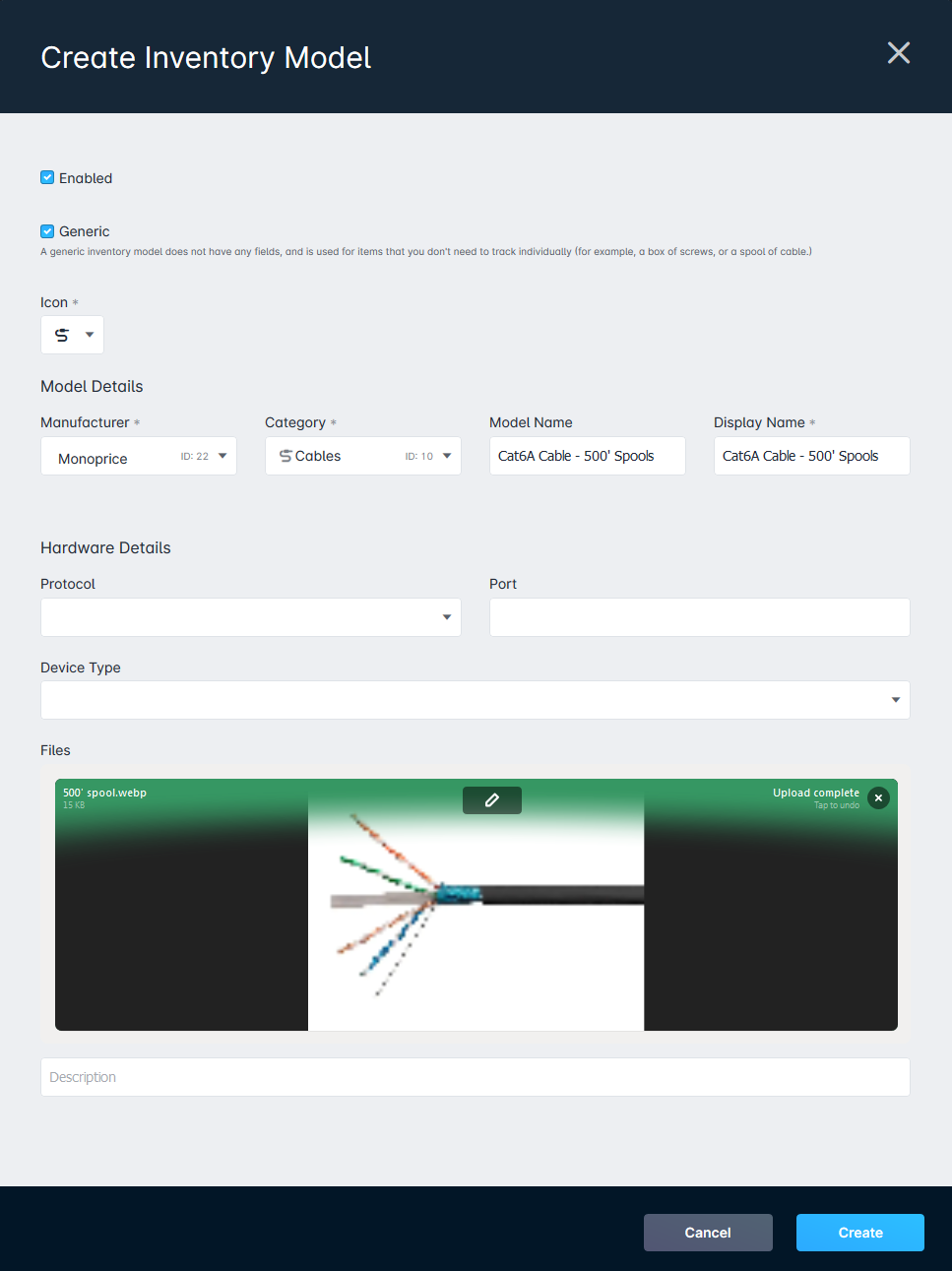The width and height of the screenshot is (952, 1271).
Task: Click the Cancel button
Action: 708,1232
